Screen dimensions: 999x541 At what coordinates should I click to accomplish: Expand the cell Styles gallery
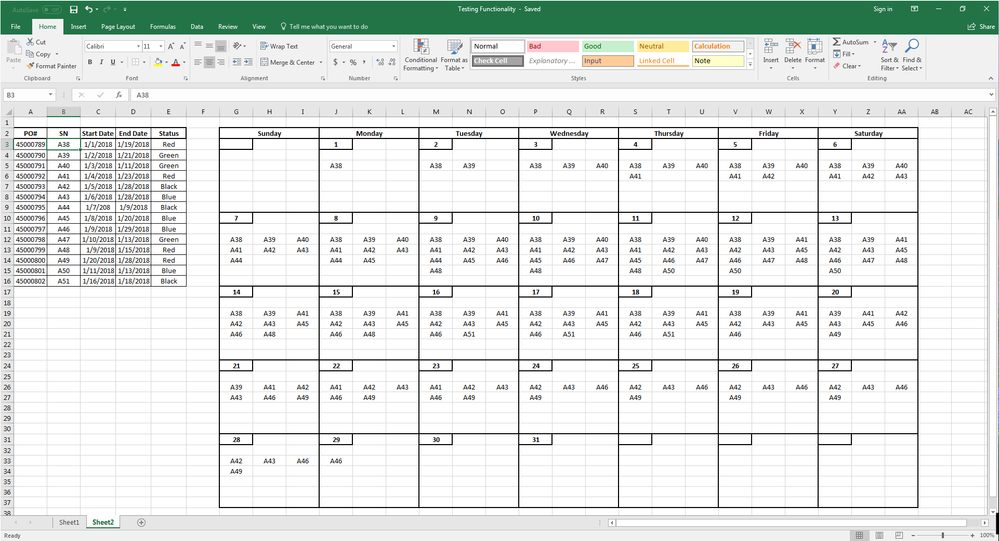tap(750, 65)
